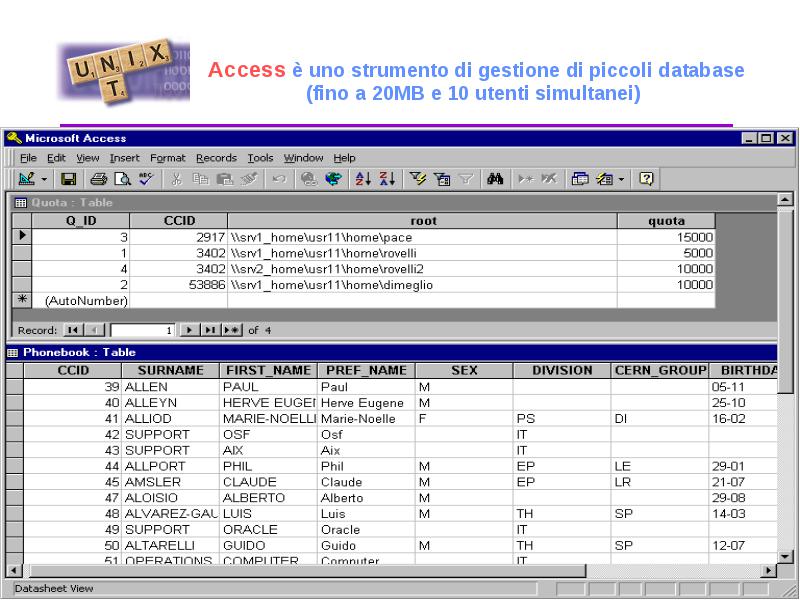The height and width of the screenshot is (600, 800).
Task: Click the surname cell ALLEYN
Action: [170, 403]
